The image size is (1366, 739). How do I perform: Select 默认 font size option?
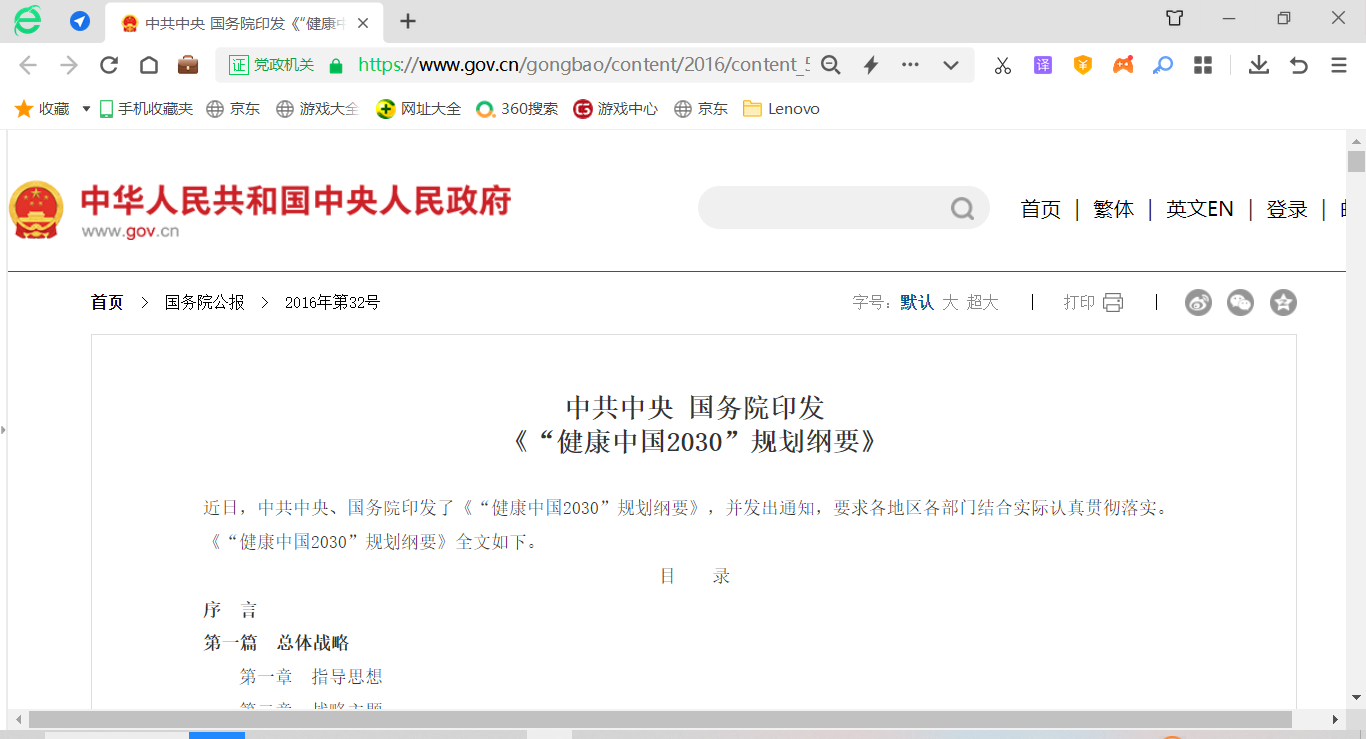point(916,302)
